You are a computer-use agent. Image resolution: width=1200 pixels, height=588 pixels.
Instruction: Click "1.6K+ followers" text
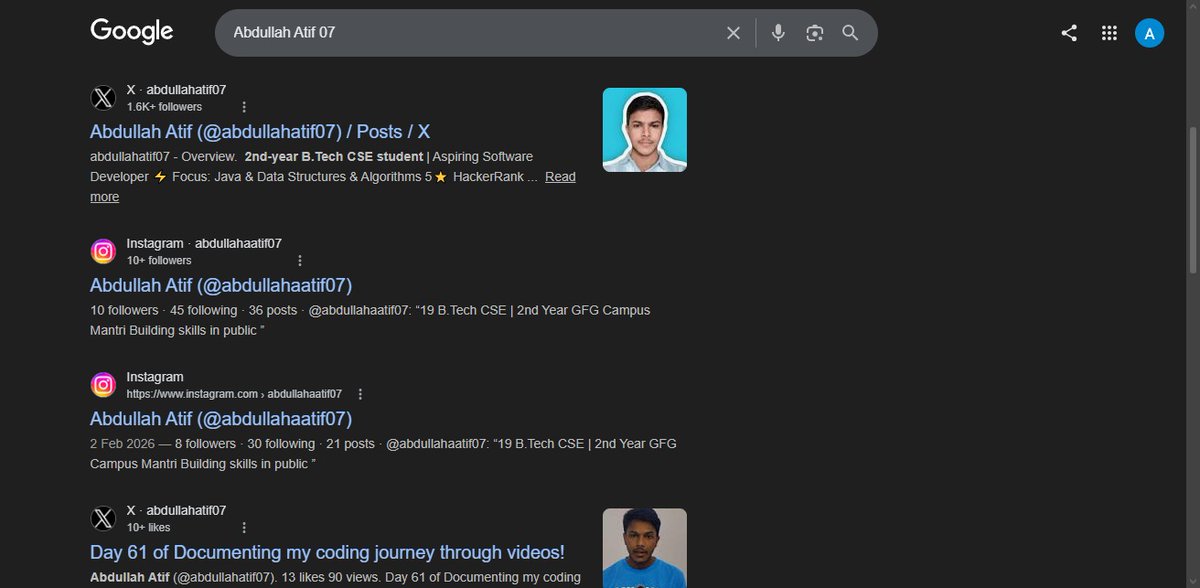(164, 107)
